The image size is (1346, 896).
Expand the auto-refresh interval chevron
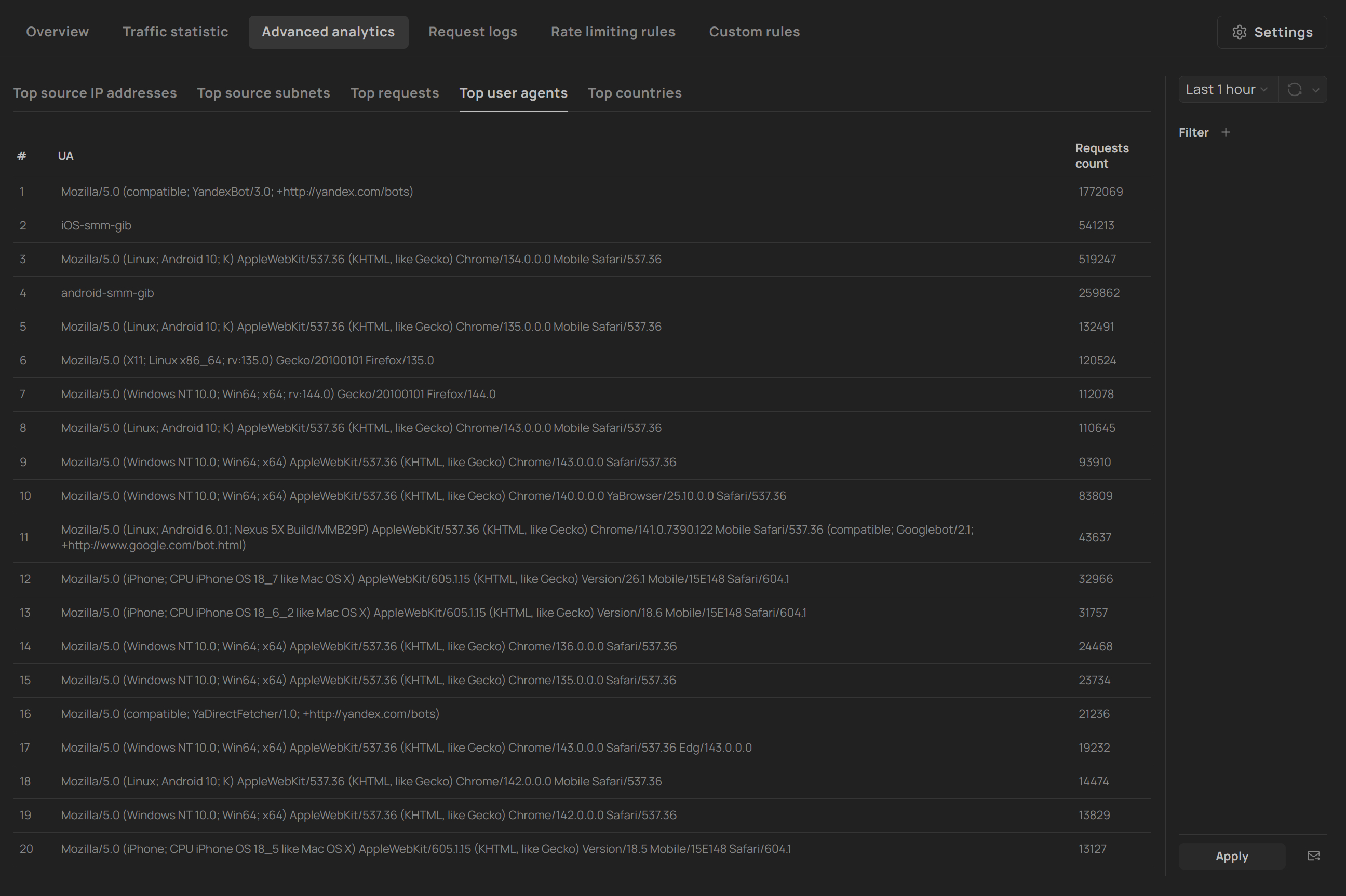click(x=1316, y=90)
